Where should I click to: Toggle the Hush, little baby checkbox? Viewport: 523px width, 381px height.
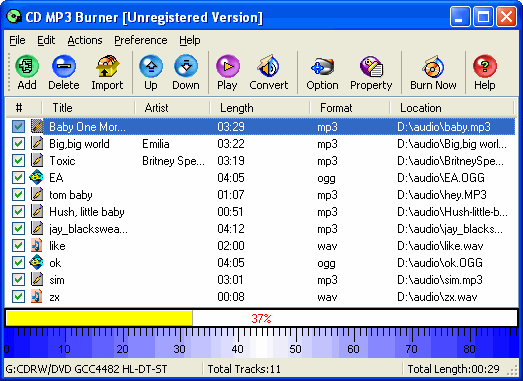(x=18, y=212)
